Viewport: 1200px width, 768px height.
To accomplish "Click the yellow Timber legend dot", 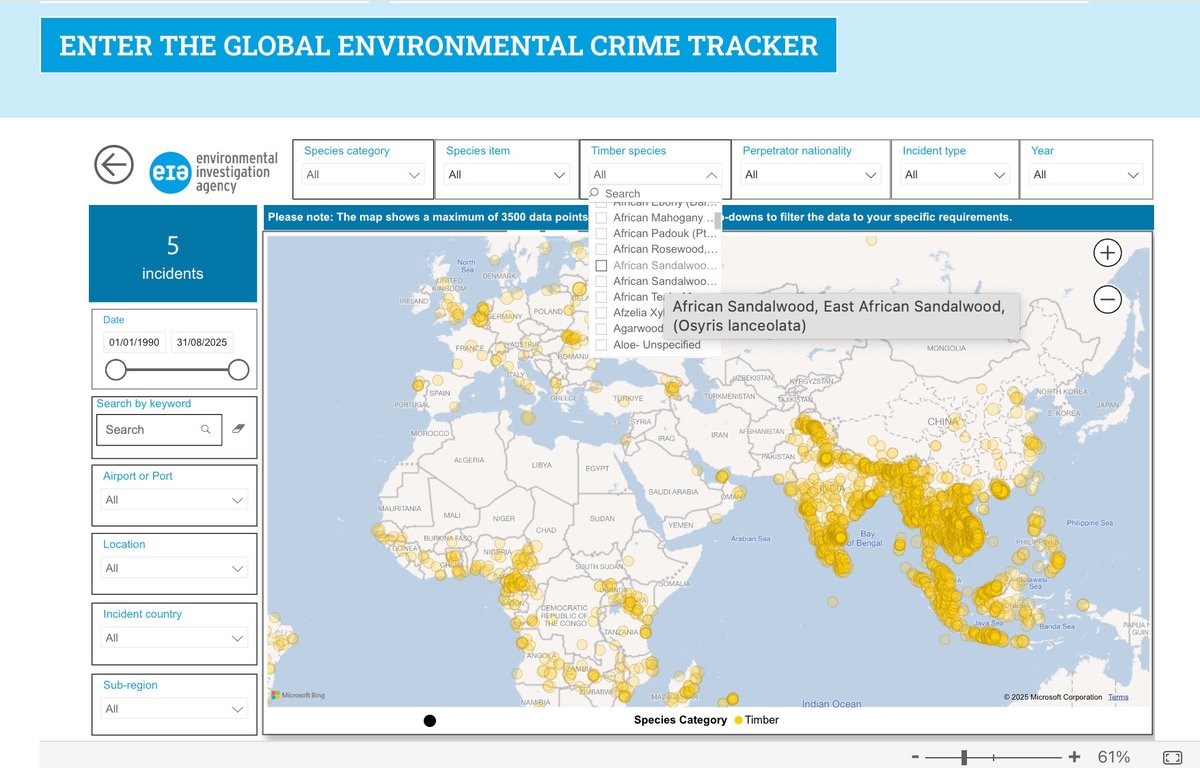I will pos(738,720).
